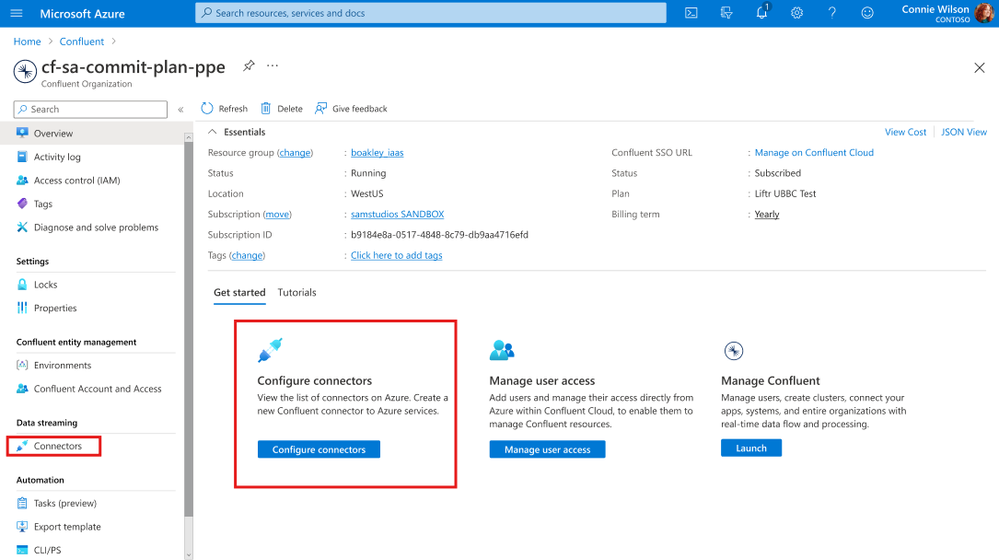
Task: Open the notifications bell
Action: tap(762, 12)
